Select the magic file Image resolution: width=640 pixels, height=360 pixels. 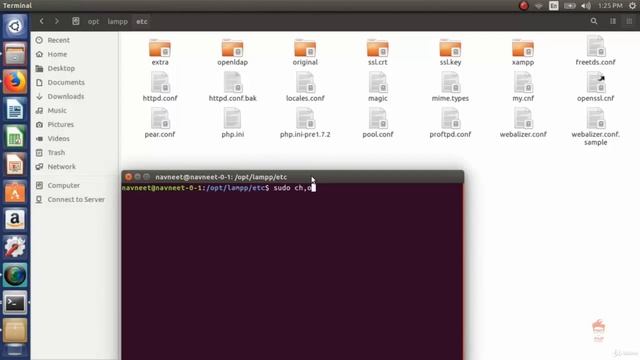tap(378, 87)
